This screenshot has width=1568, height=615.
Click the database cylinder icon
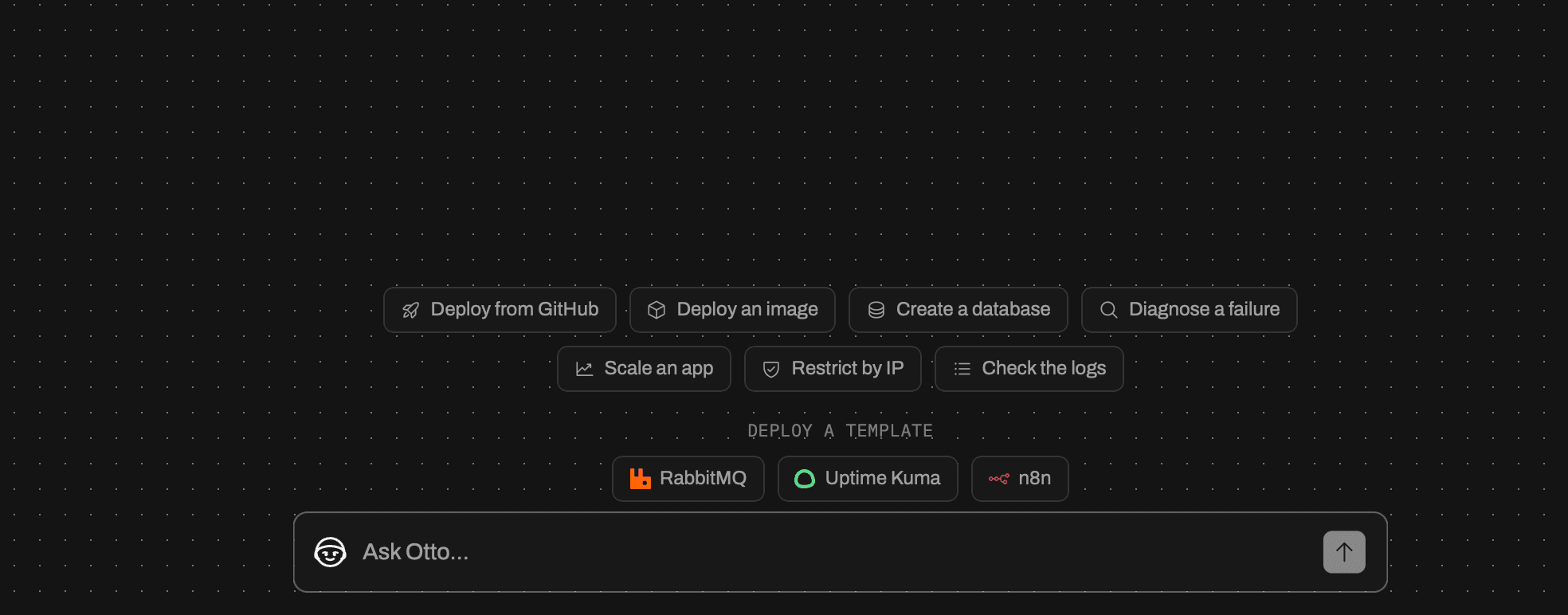coord(876,310)
